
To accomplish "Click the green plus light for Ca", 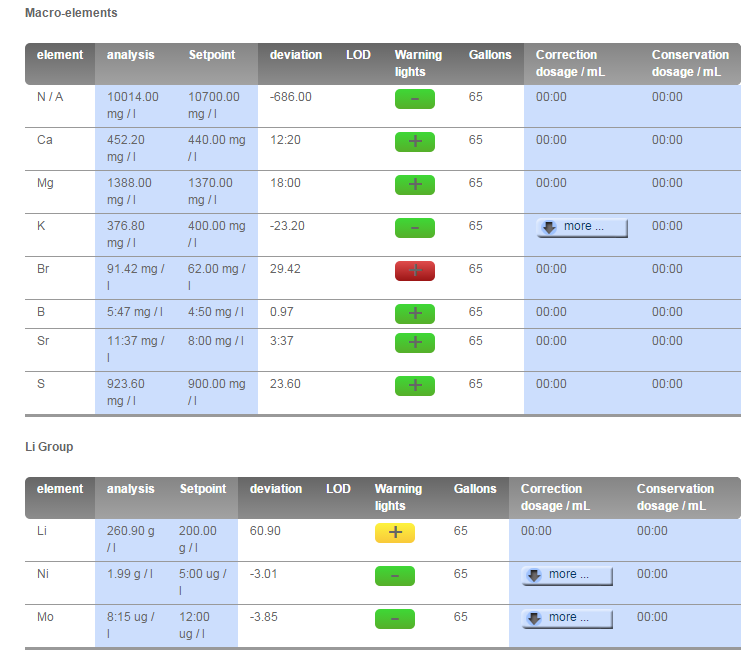I will point(415,142).
